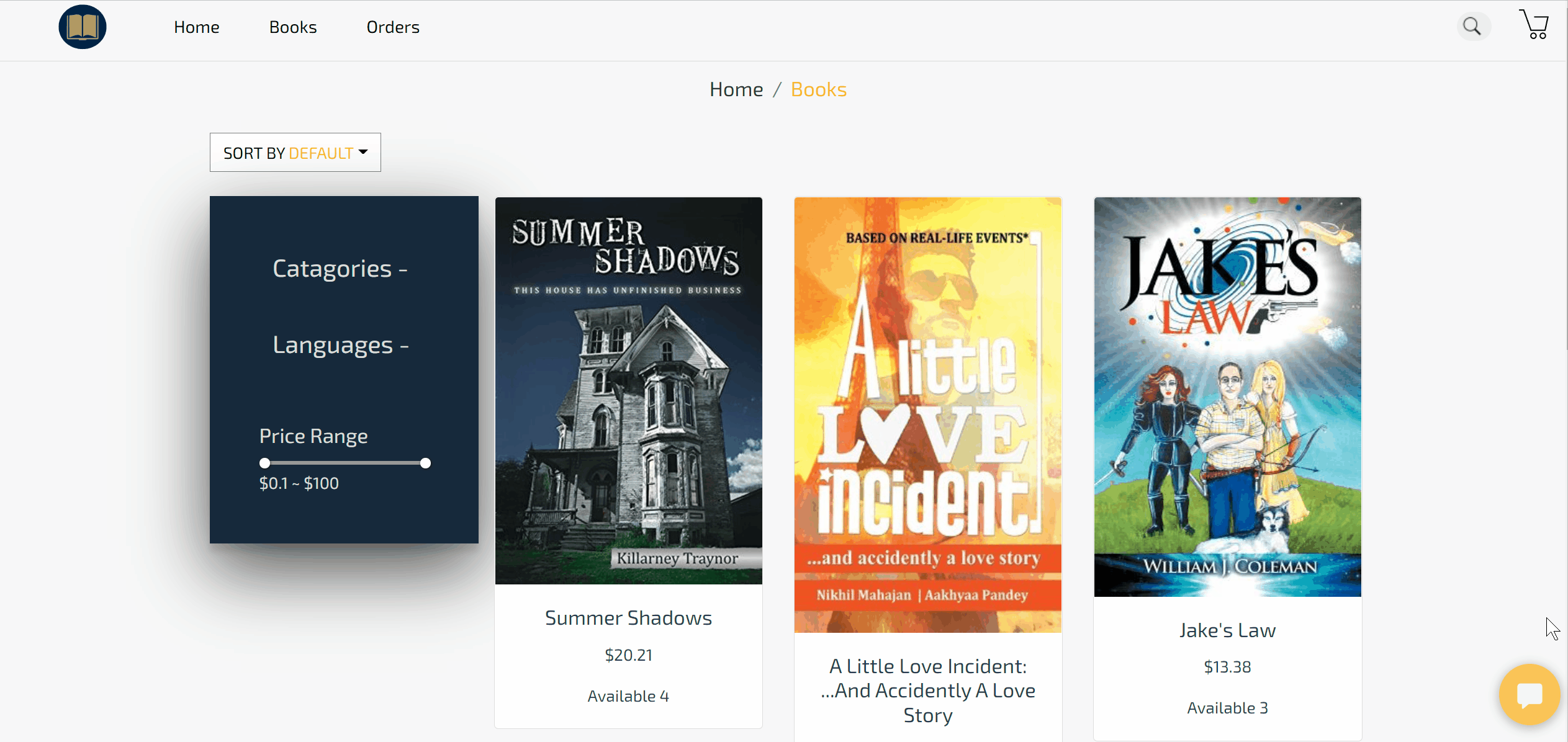Collapse the Languages filter section

pyautogui.click(x=340, y=345)
